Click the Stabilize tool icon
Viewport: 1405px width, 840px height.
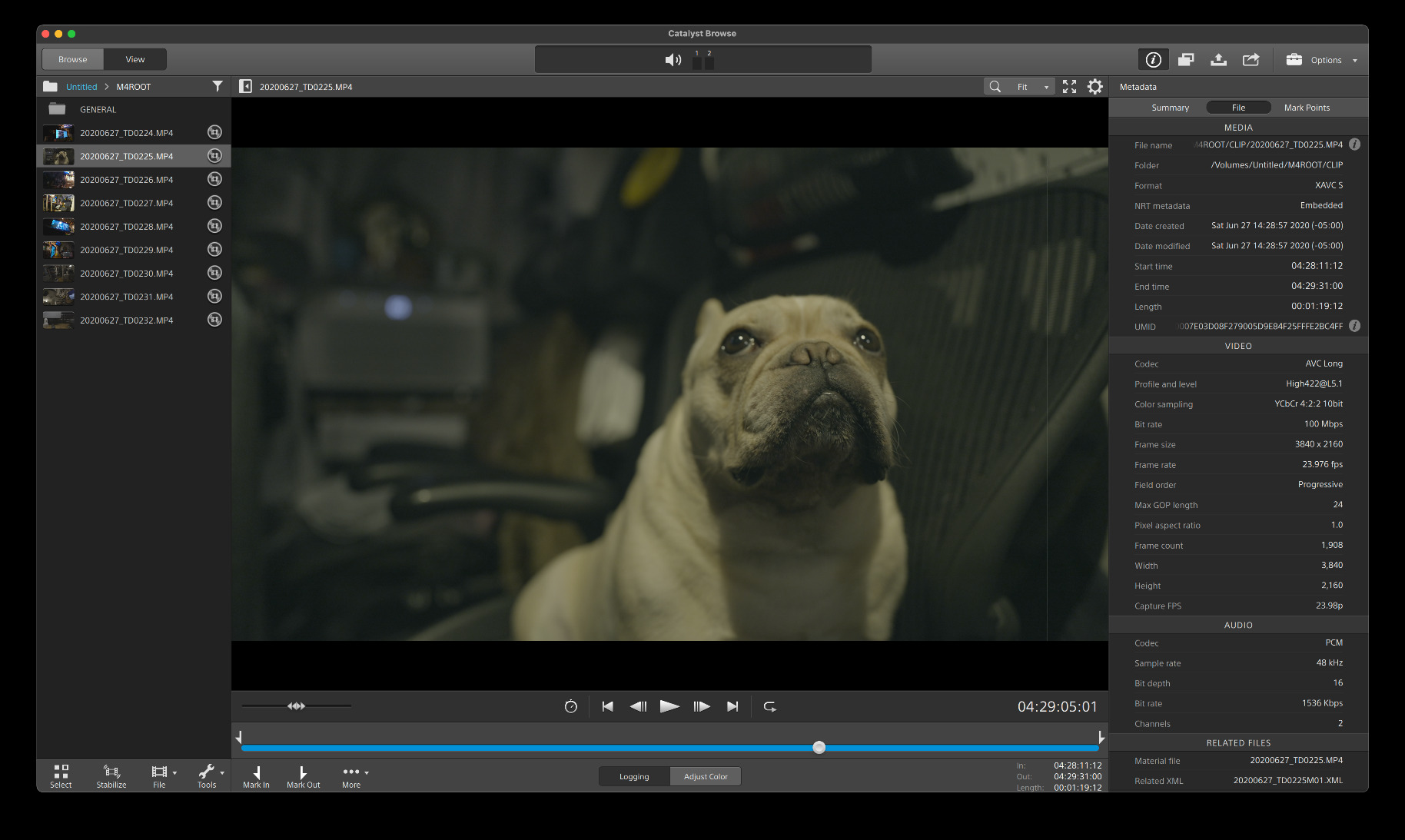point(111,775)
